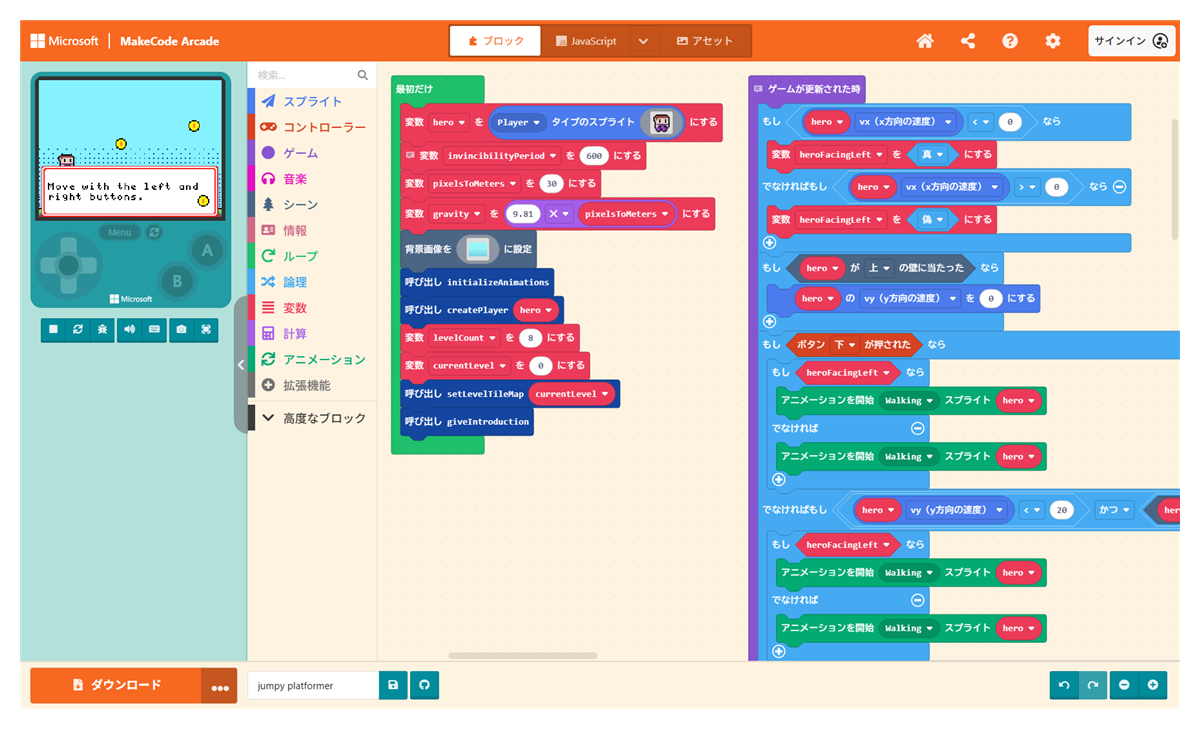
Task: Open the share project icon
Action: [x=968, y=41]
